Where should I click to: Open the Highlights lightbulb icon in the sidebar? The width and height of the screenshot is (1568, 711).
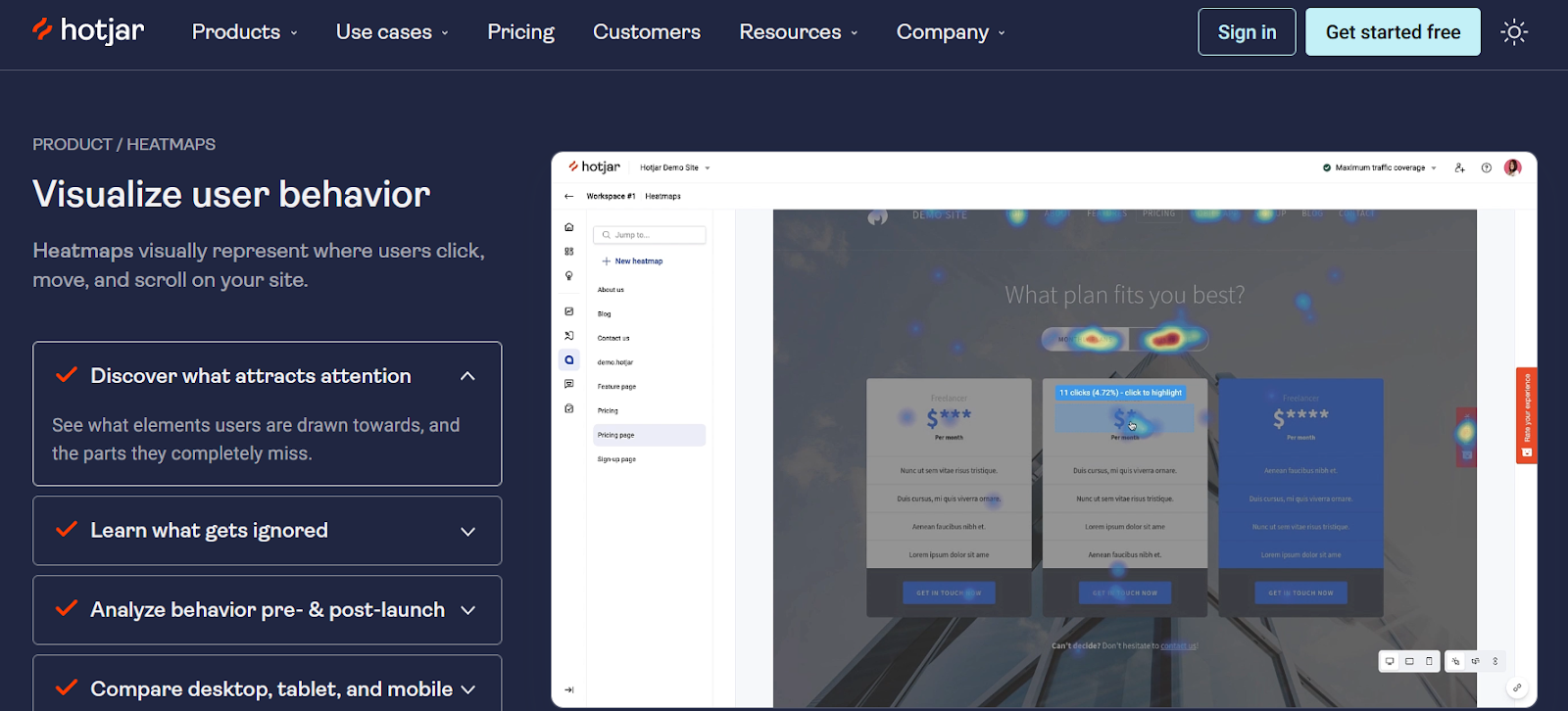pos(569,276)
